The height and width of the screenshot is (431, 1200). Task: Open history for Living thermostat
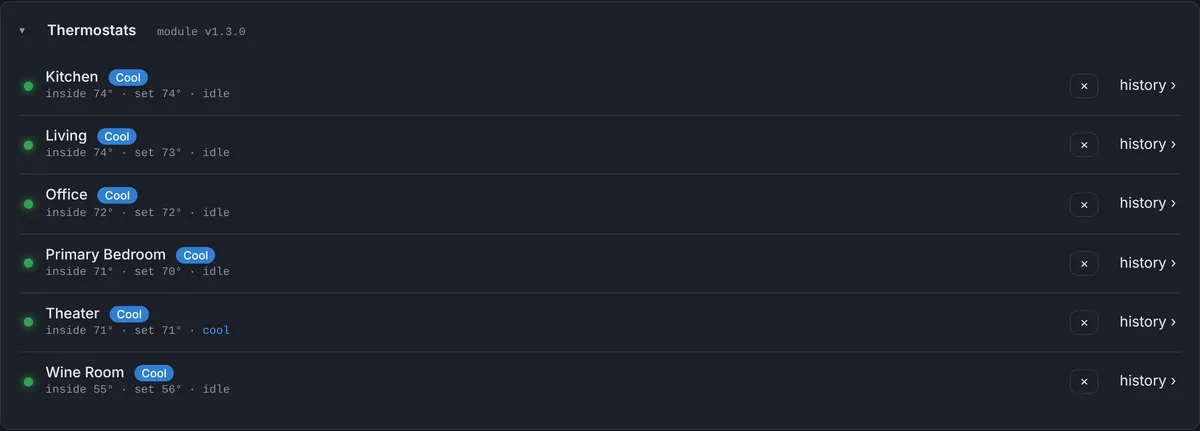point(1148,144)
